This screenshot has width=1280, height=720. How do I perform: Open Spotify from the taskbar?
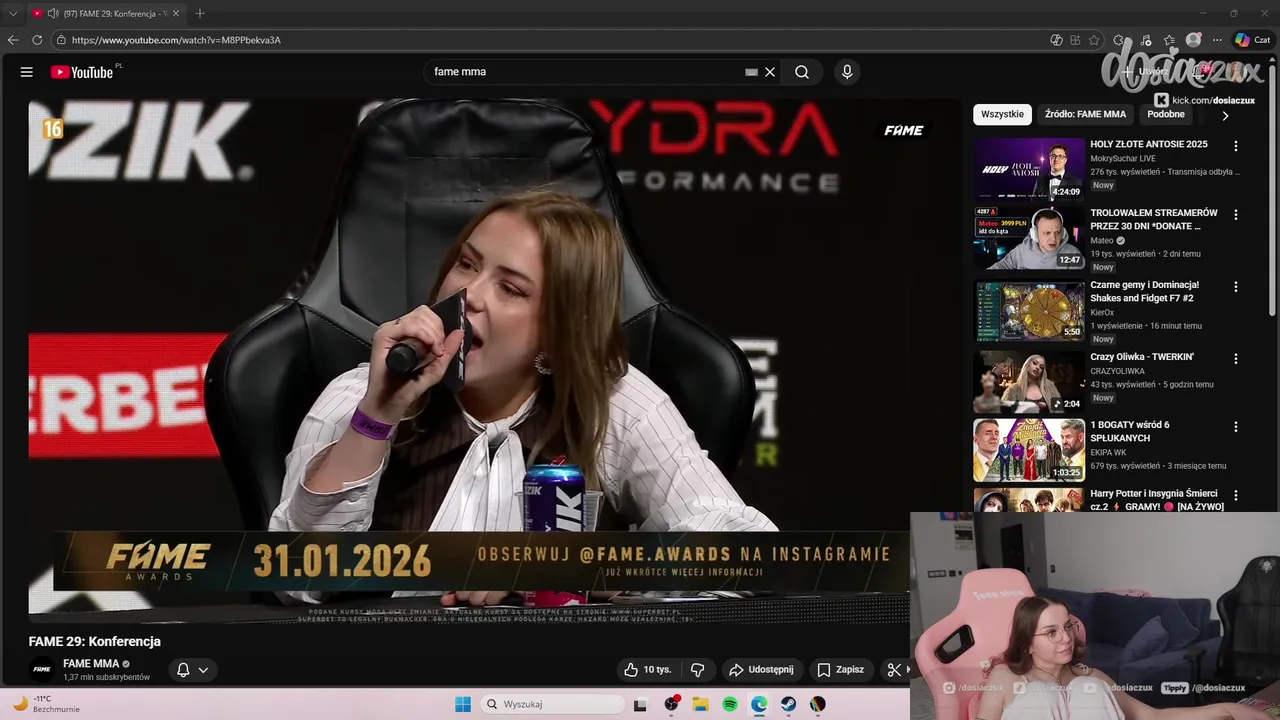click(x=730, y=704)
